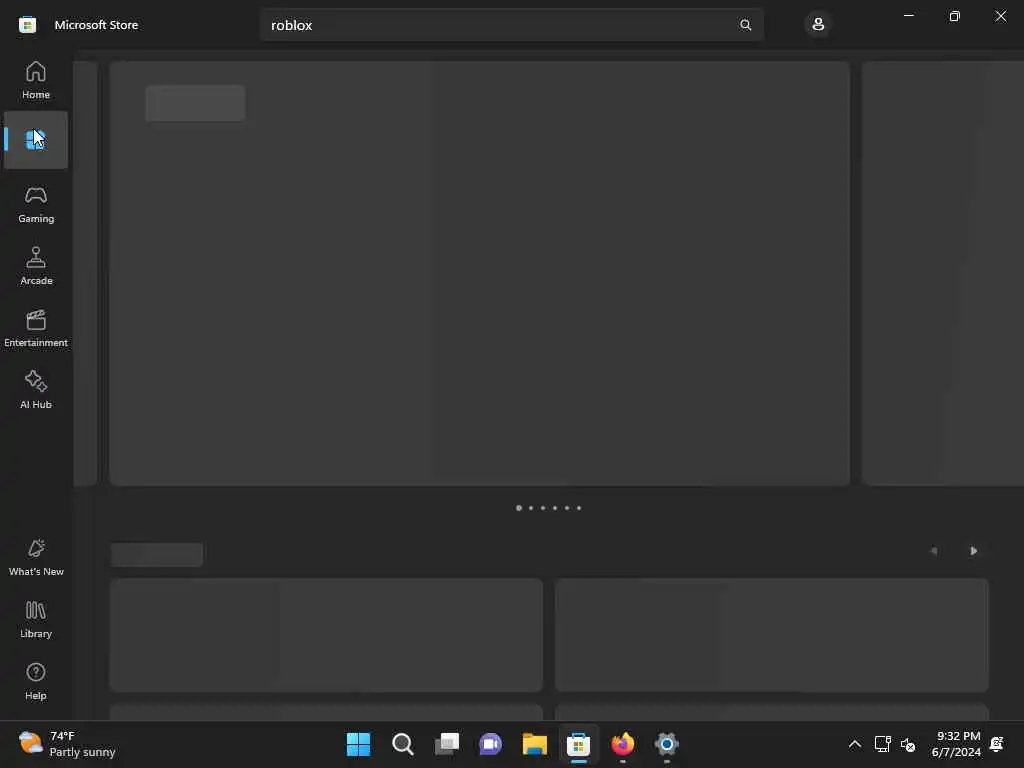
Task: Show previous items with left arrow
Action: click(934, 551)
